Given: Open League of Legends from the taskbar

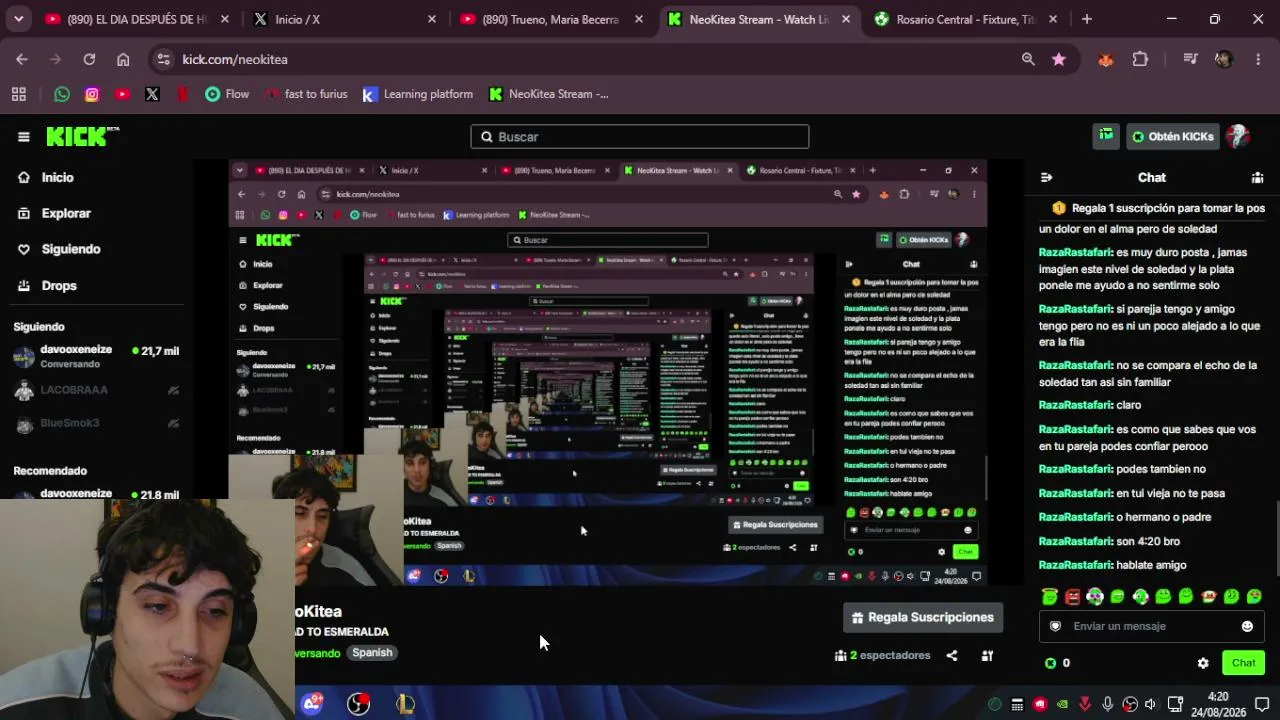Looking at the screenshot, I should tap(405, 704).
